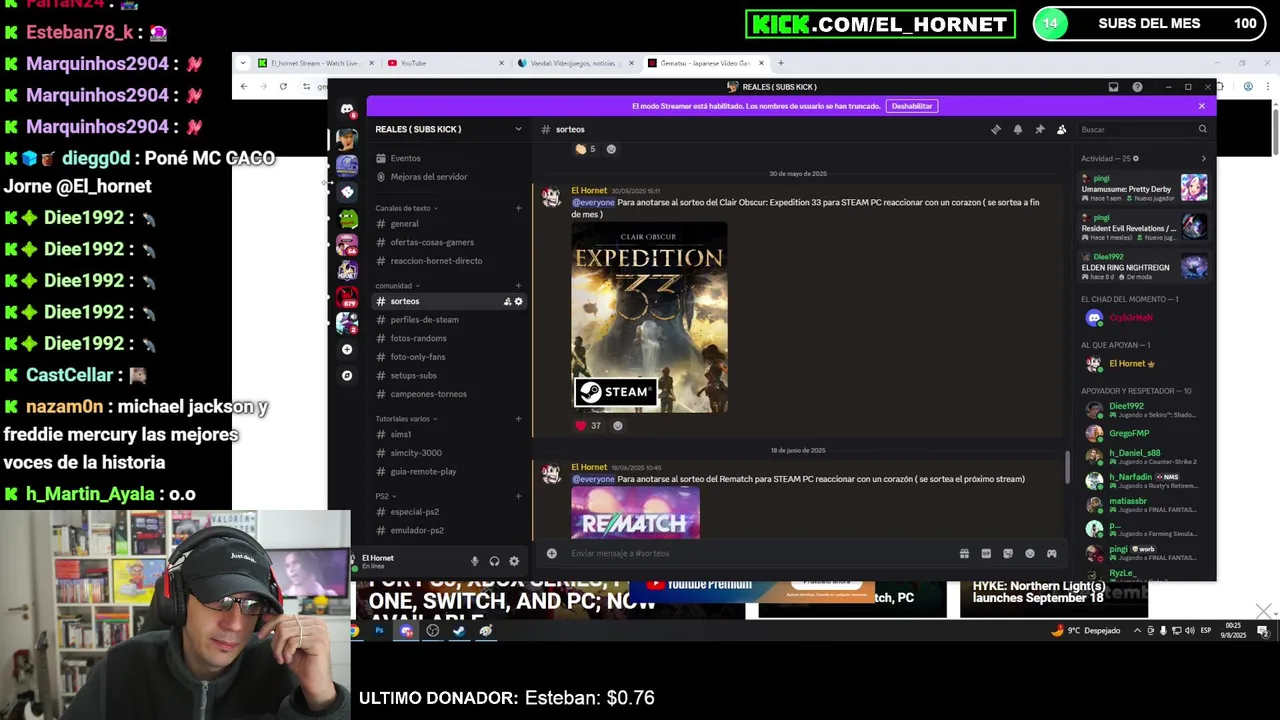Open user settings gear near El Hornet
1280x720 pixels.
514,561
